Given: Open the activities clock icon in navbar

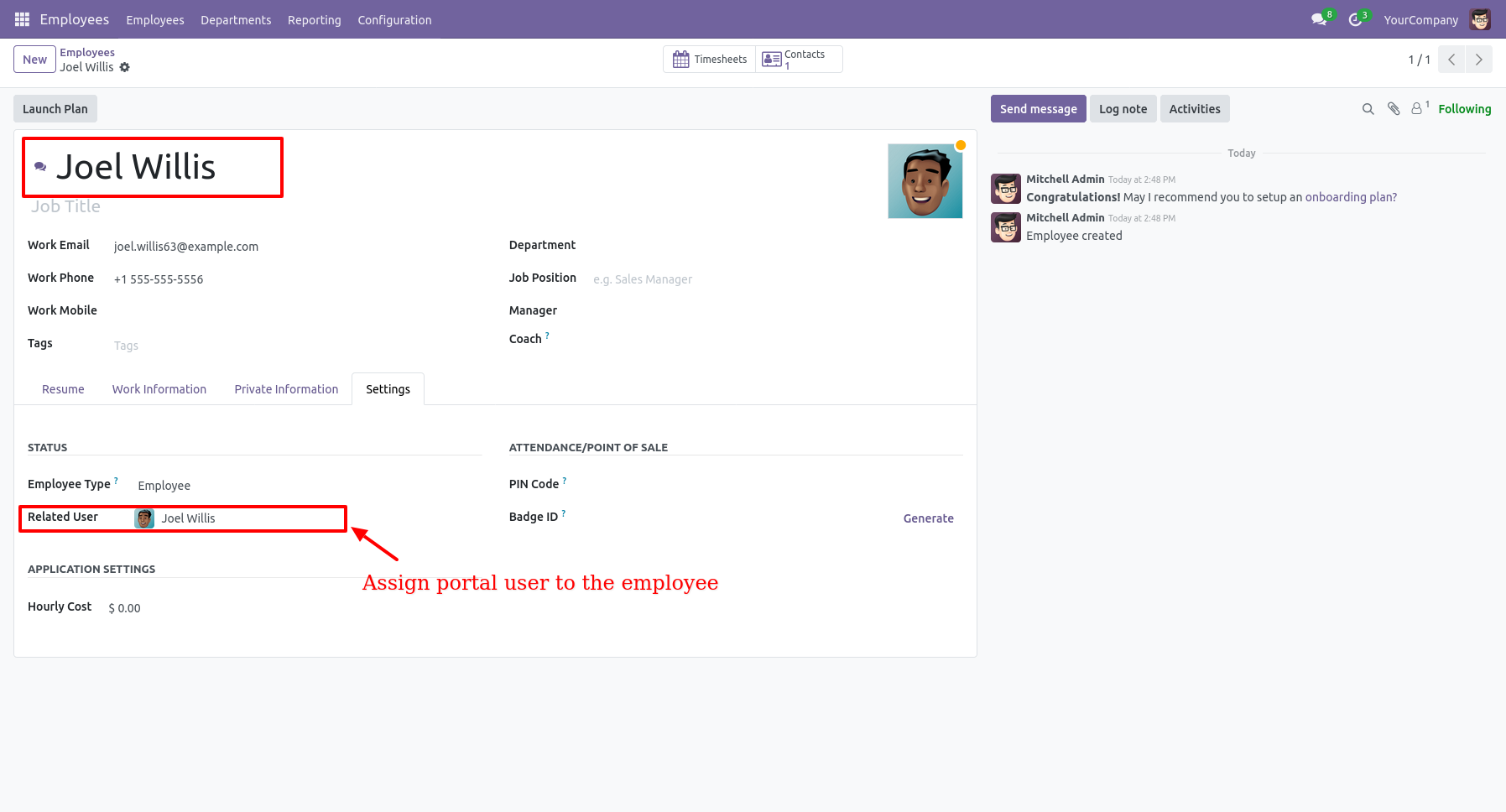Looking at the screenshot, I should click(x=1355, y=19).
